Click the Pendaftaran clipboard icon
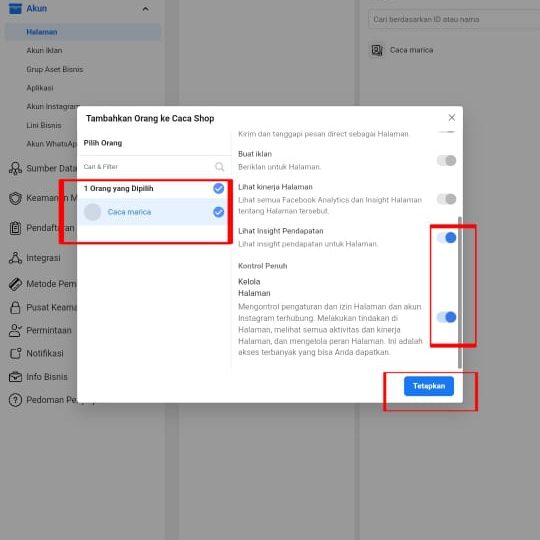The width and height of the screenshot is (540, 540). 15,228
